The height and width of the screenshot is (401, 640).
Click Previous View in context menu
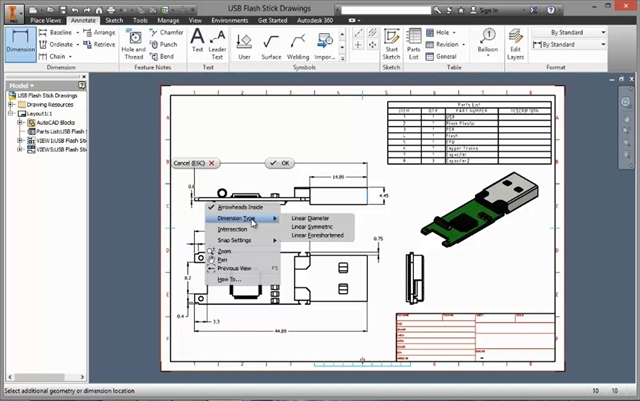click(242, 269)
